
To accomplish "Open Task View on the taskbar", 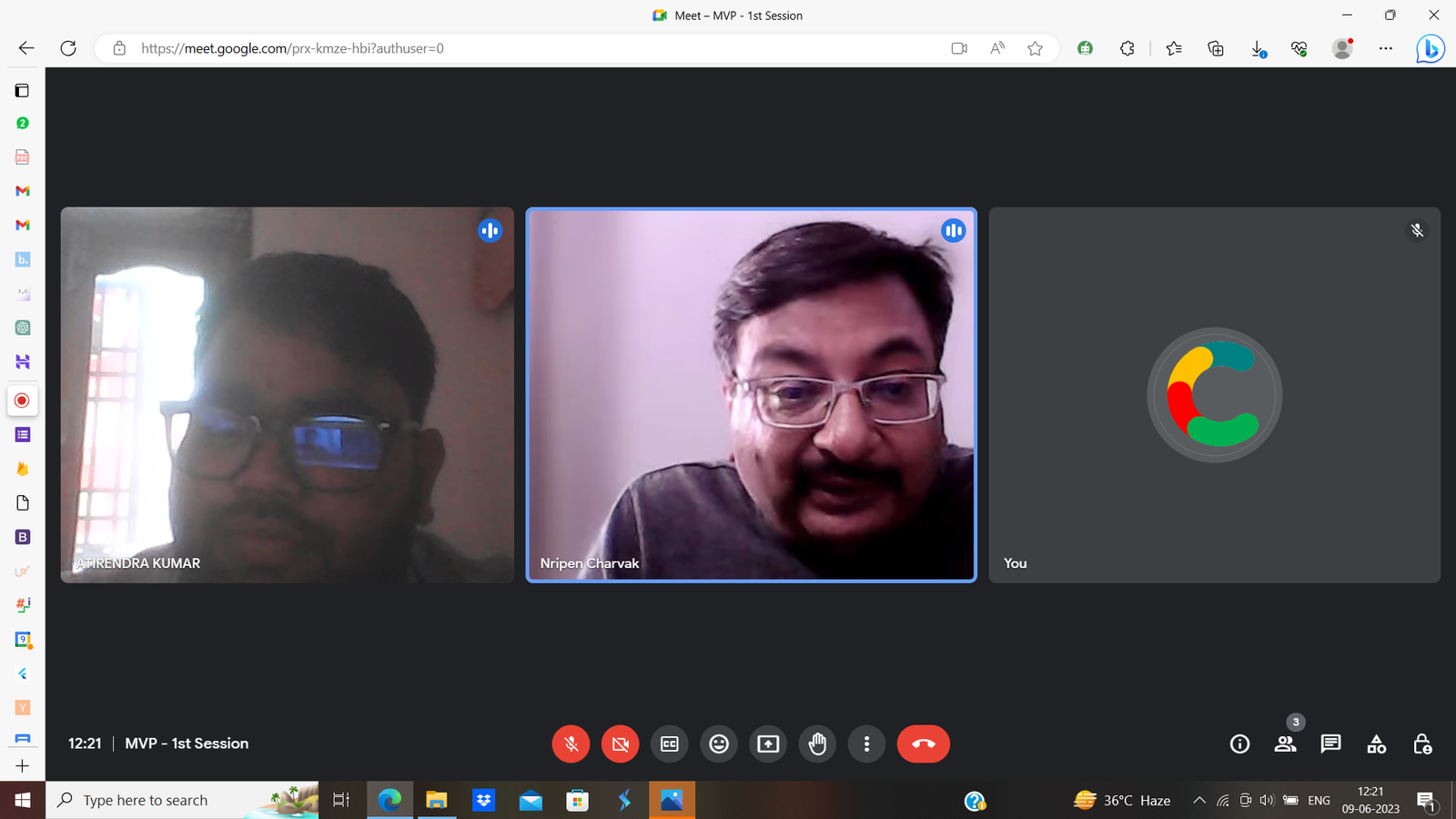I will (341, 800).
